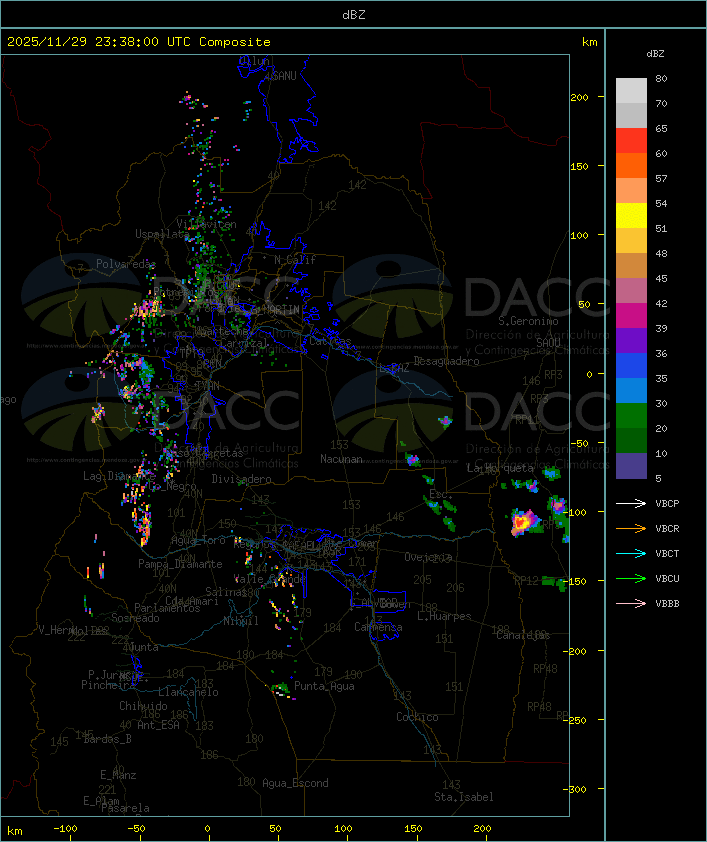Click the Pampa_Diamante place label

pos(180,564)
